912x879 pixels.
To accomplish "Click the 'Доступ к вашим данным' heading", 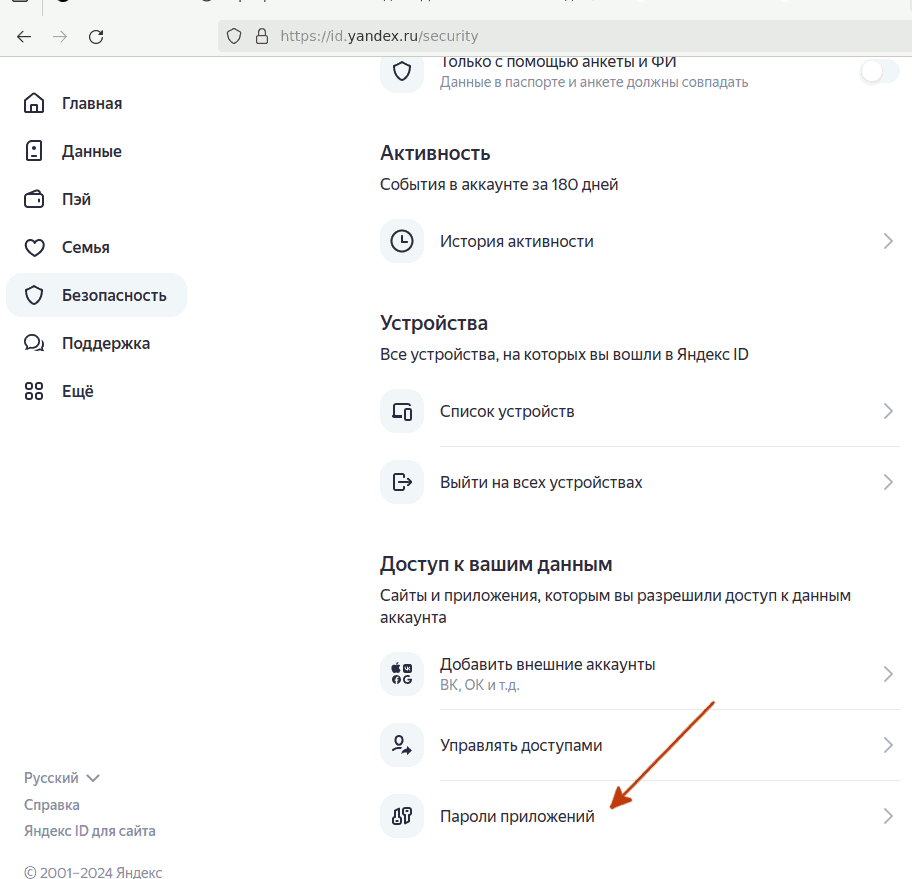I will tap(496, 564).
